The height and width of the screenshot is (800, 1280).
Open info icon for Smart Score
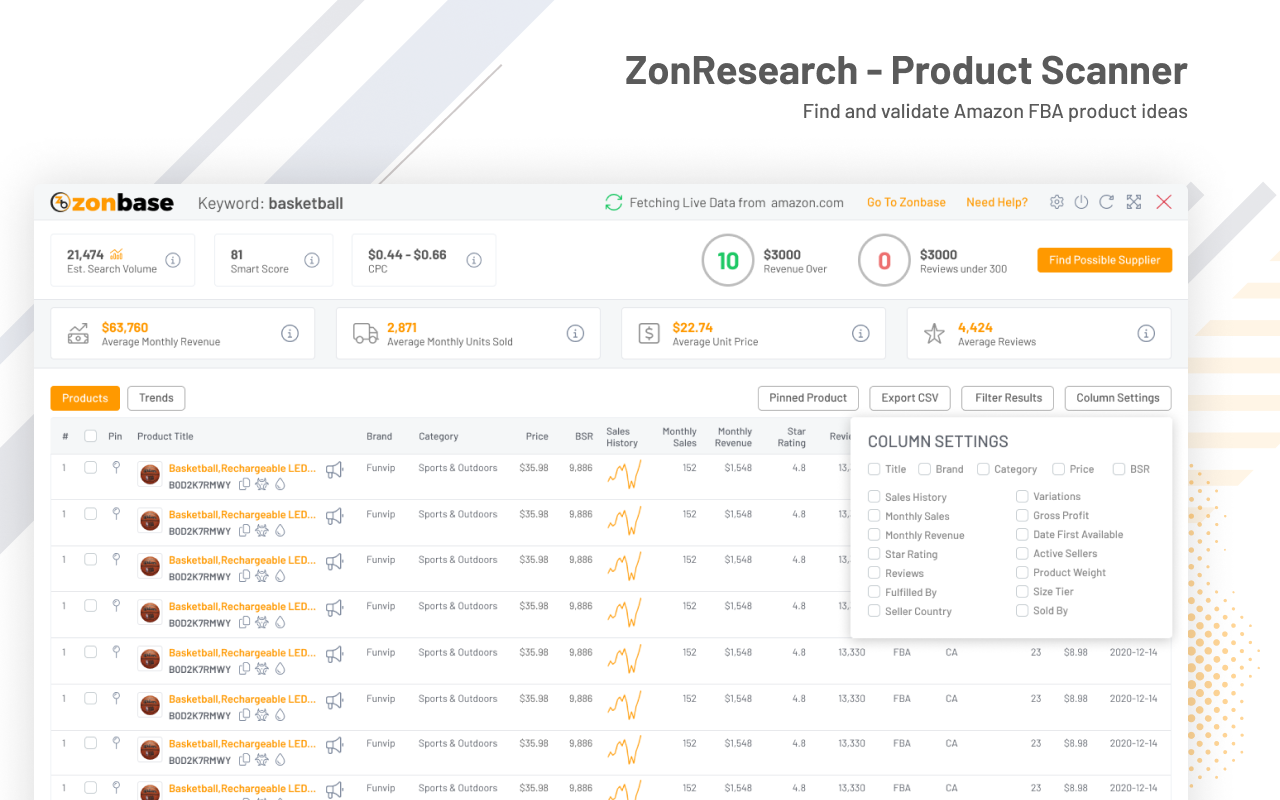(312, 260)
